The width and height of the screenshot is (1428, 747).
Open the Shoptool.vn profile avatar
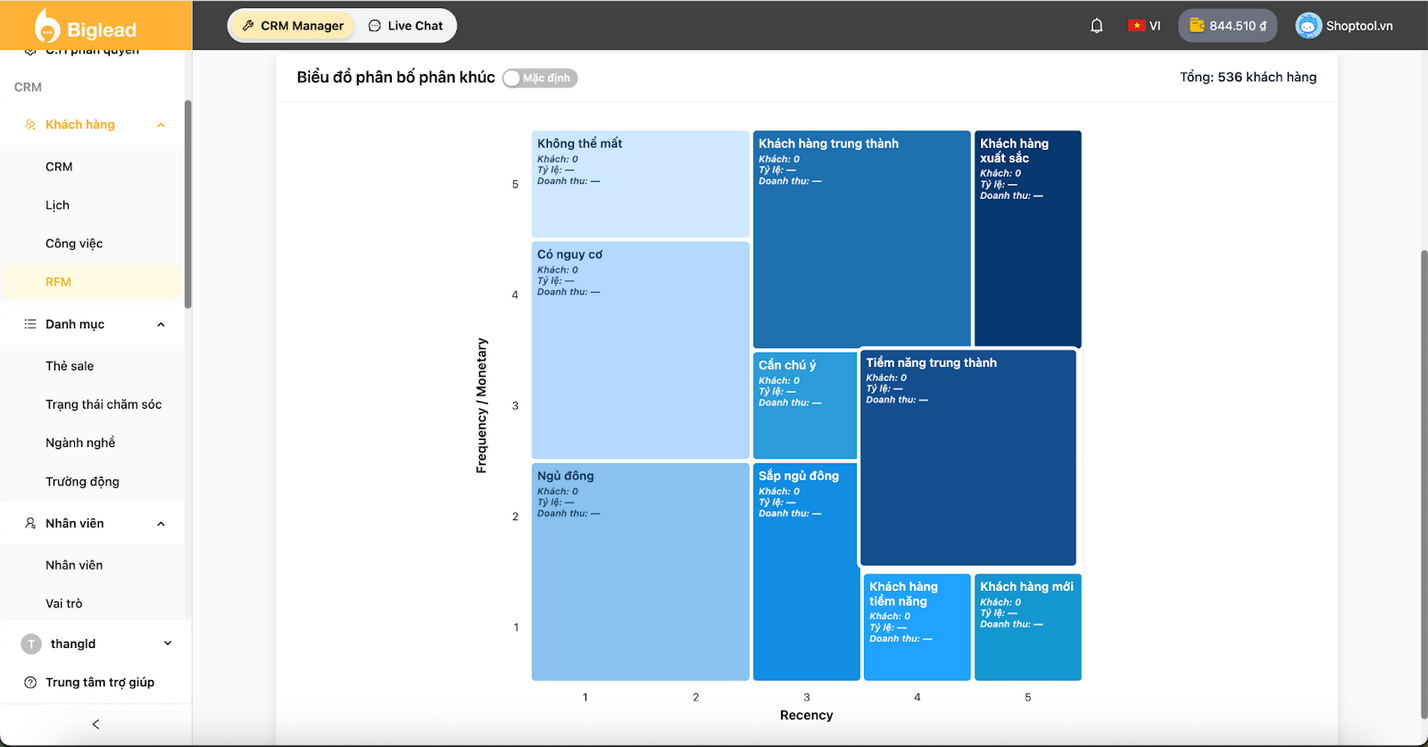point(1308,26)
